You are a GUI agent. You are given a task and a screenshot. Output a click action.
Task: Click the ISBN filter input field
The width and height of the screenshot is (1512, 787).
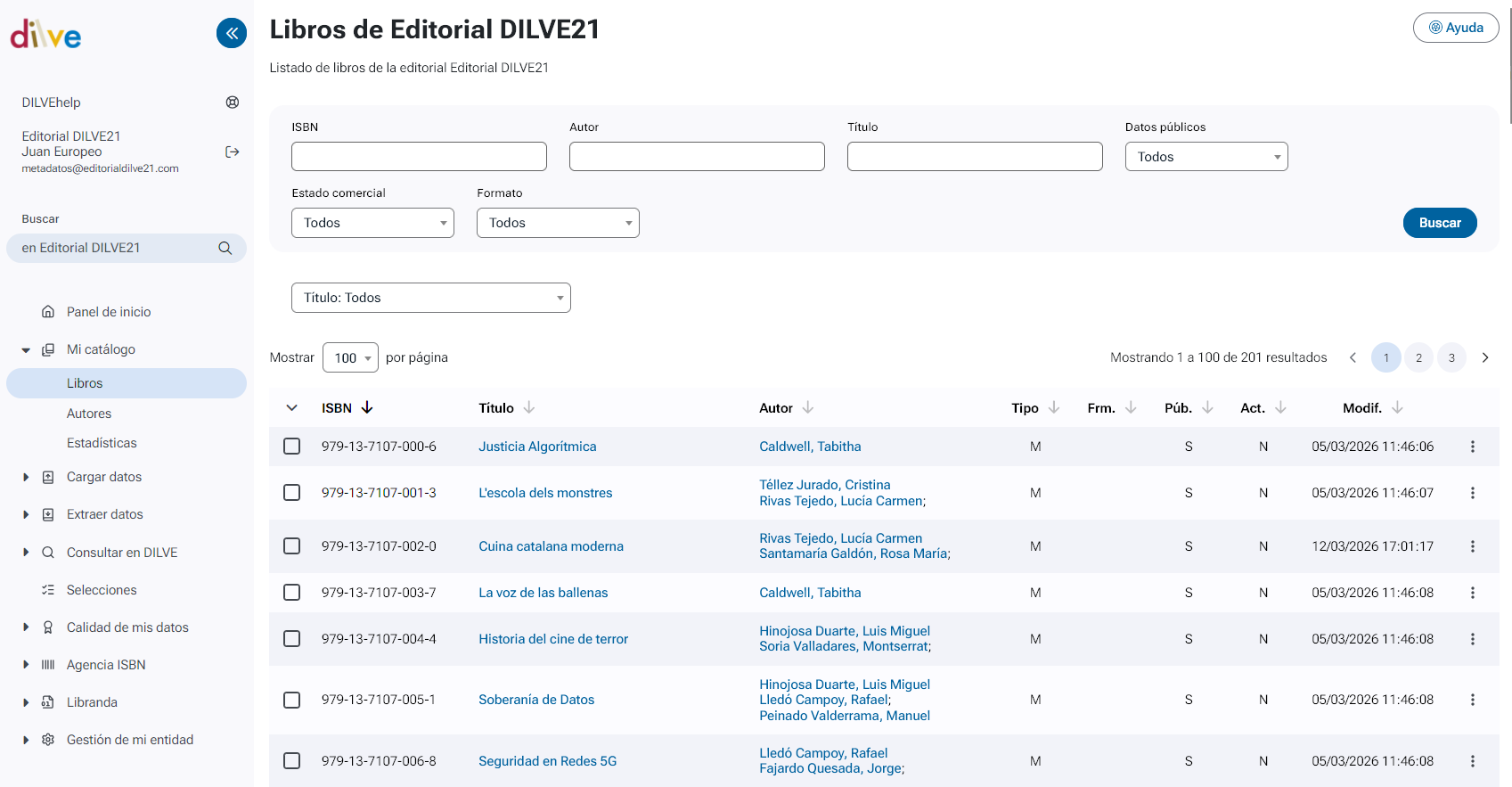click(419, 157)
